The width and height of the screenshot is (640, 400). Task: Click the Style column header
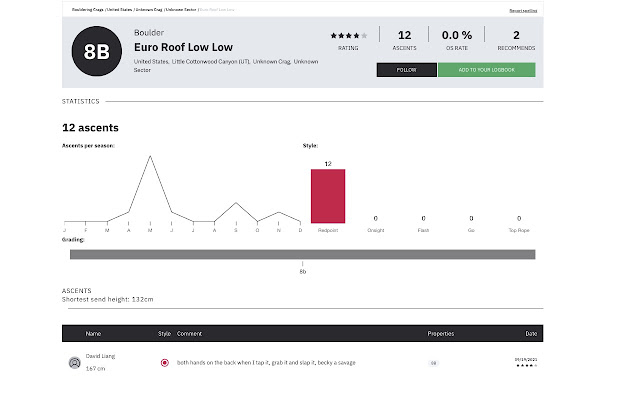point(164,333)
